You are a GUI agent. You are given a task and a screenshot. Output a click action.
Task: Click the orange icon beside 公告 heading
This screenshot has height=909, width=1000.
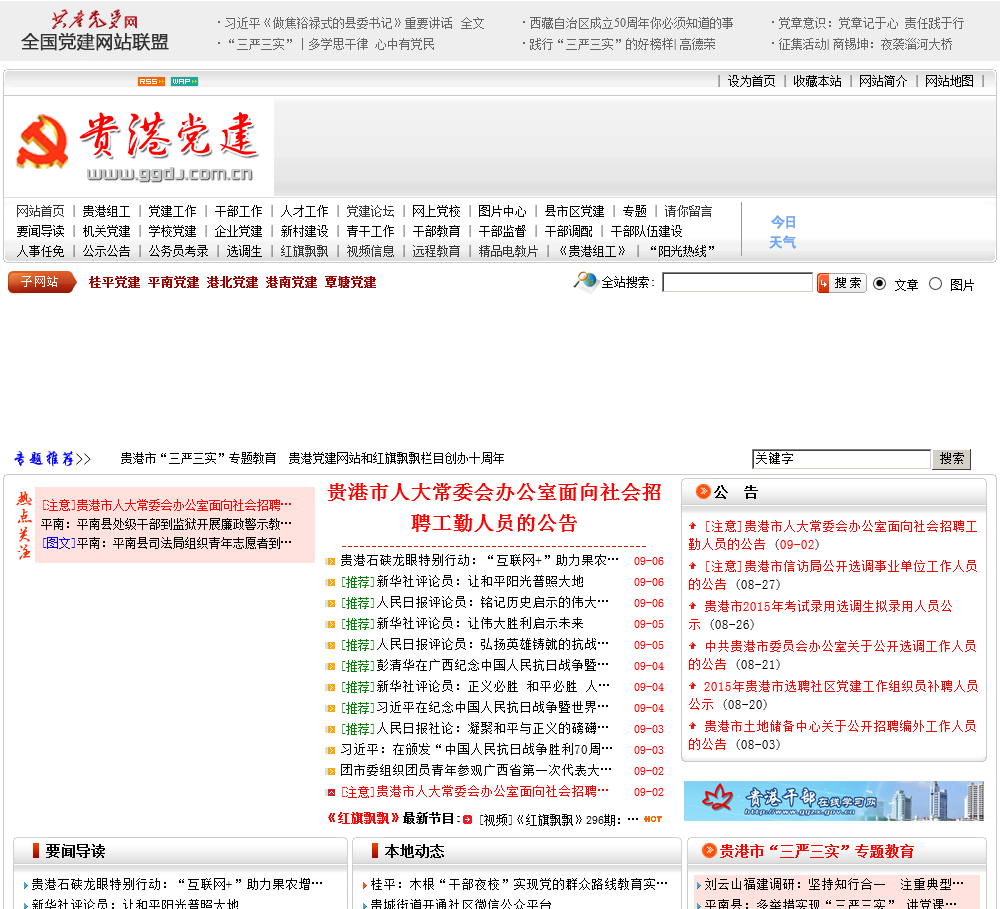click(x=703, y=491)
